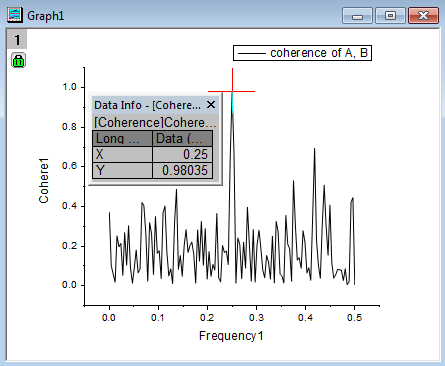The height and width of the screenshot is (366, 445).
Task: Click the Data (... column header
Action: 182,138
